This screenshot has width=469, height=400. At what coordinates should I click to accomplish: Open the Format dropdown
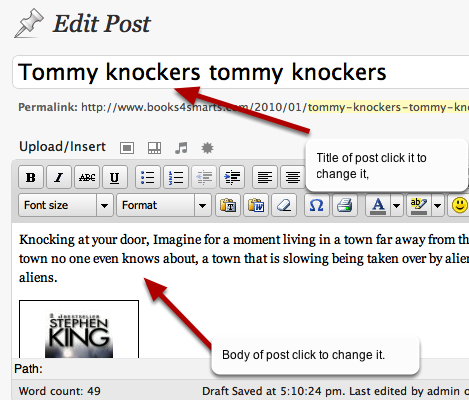(164, 205)
